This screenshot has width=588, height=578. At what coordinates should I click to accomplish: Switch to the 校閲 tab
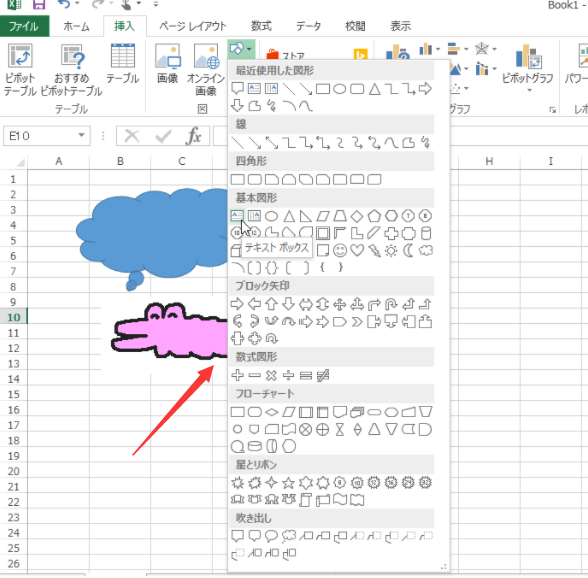[x=355, y=26]
